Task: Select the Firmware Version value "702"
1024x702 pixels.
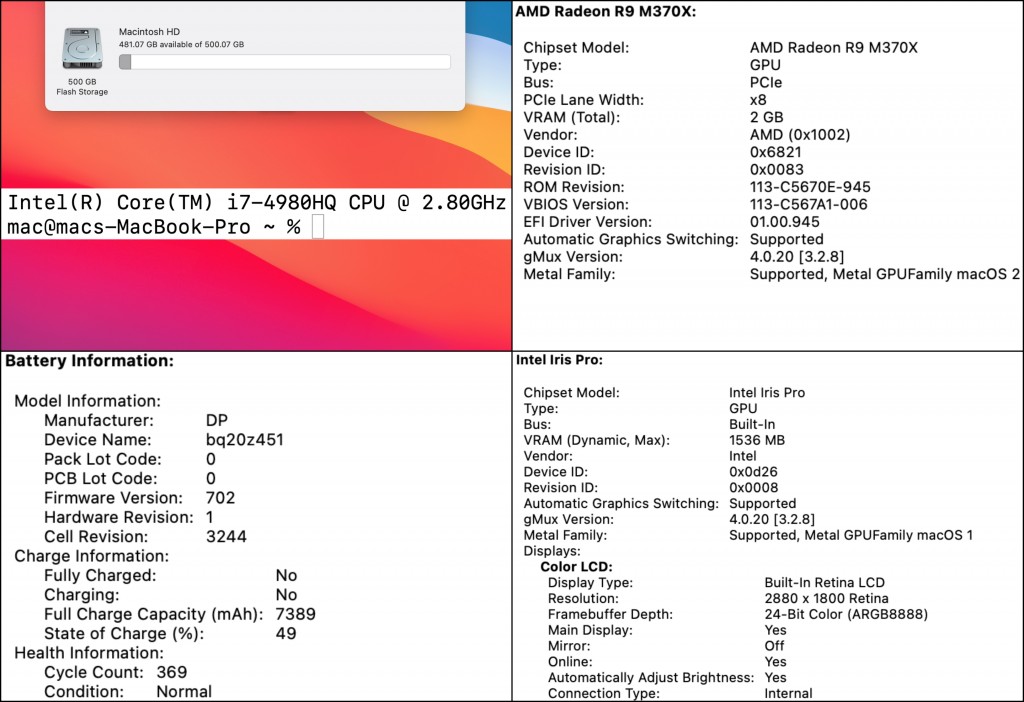Action: coord(220,498)
